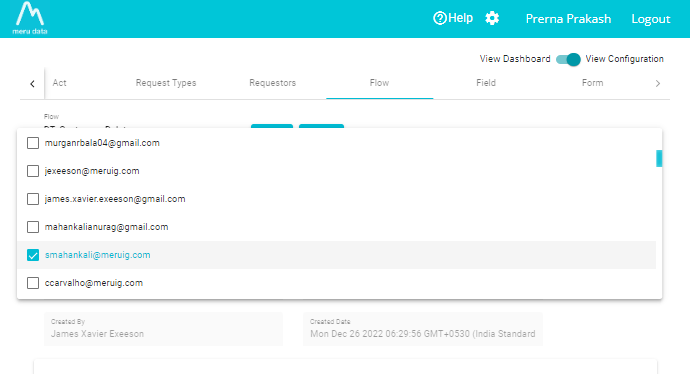Uncheck smahankali@meruig.com checkbox
This screenshot has width=690, height=374.
[x=33, y=255]
